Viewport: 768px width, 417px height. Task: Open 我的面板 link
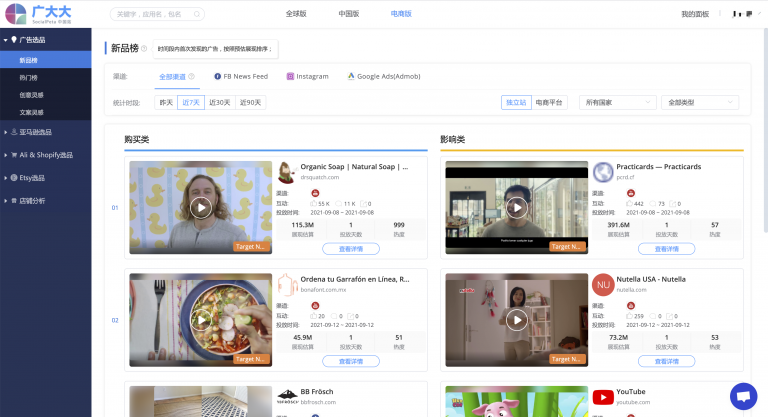point(695,14)
